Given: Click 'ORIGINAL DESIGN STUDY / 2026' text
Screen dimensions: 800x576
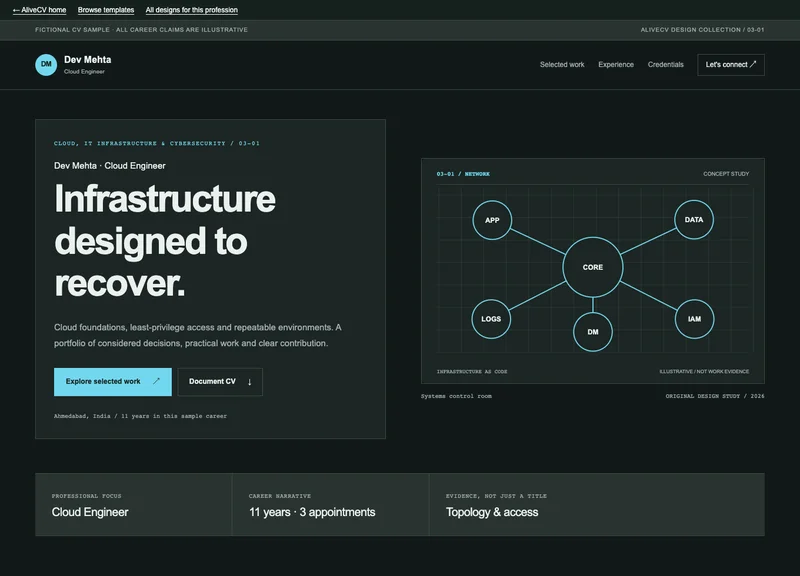Looking at the screenshot, I should click(x=715, y=396).
